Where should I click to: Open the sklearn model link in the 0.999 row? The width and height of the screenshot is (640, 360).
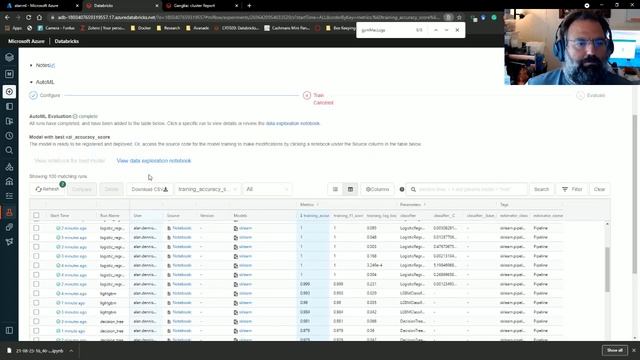(x=245, y=284)
